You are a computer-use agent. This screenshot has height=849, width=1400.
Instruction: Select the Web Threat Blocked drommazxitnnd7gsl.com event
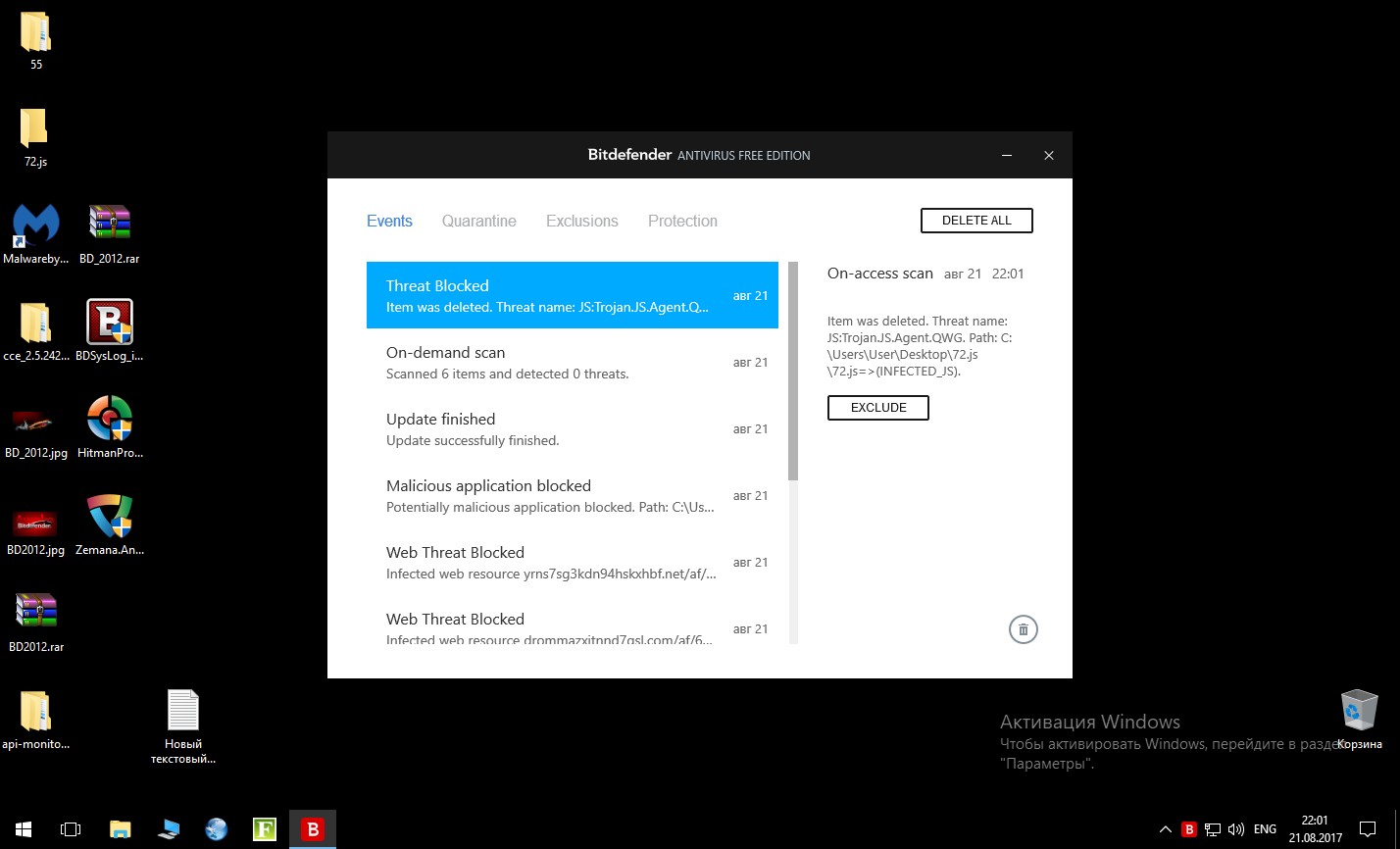(x=573, y=622)
